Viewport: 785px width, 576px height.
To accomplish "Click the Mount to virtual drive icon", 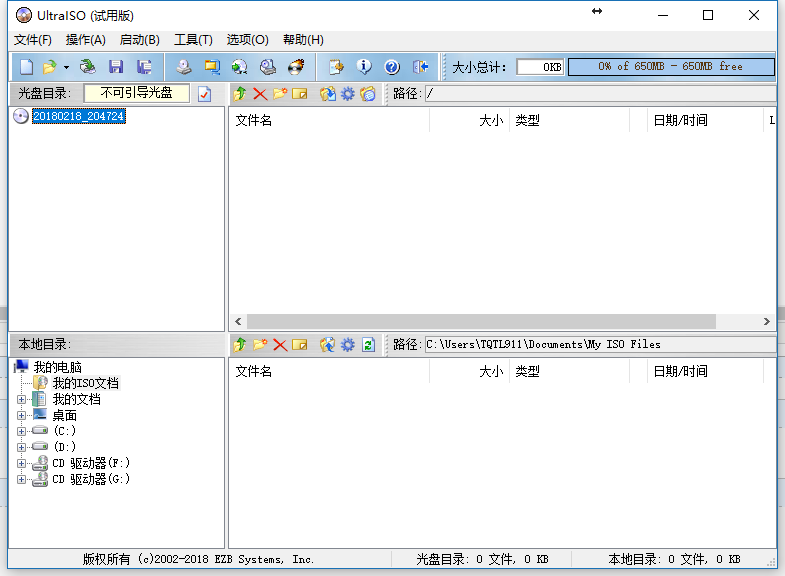I will pyautogui.click(x=268, y=67).
